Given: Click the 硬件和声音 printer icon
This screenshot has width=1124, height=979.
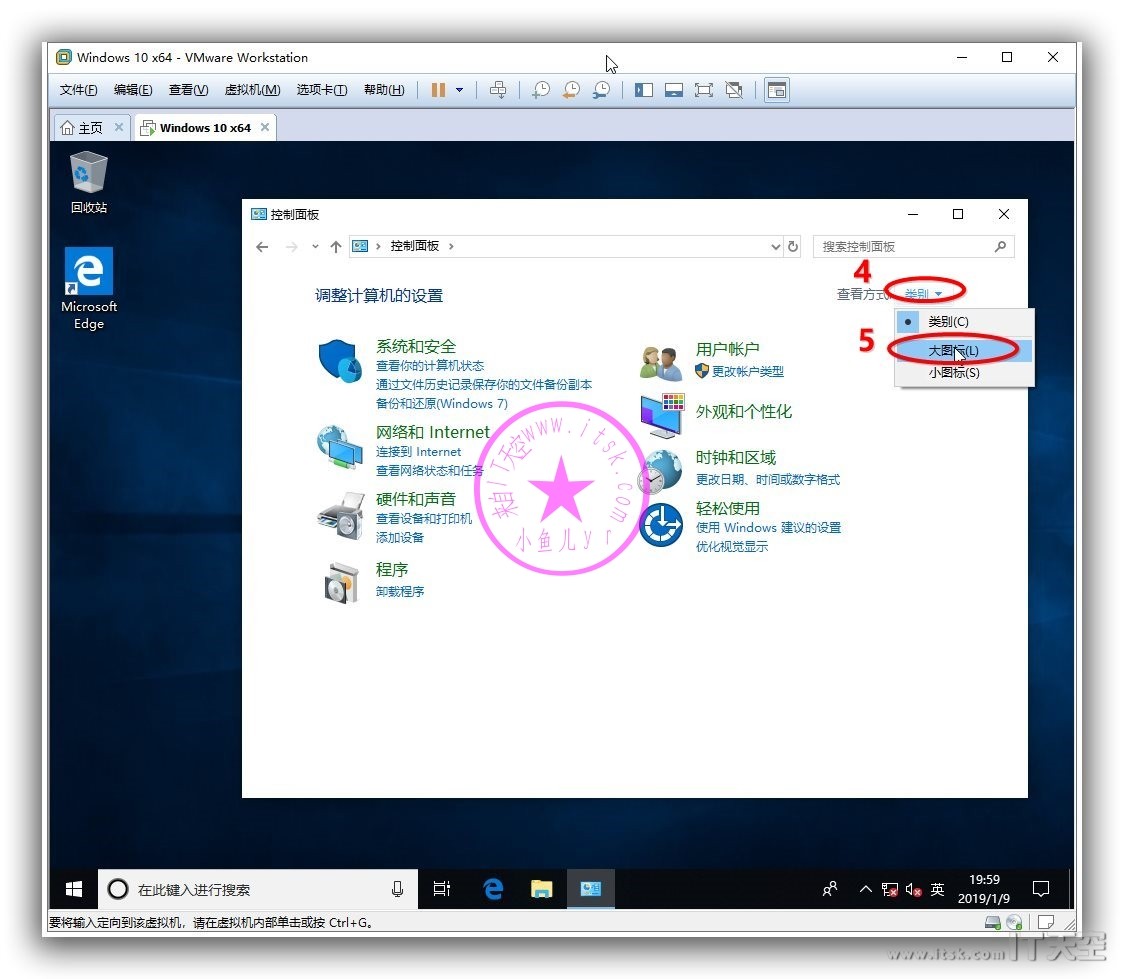Looking at the screenshot, I should [x=340, y=515].
